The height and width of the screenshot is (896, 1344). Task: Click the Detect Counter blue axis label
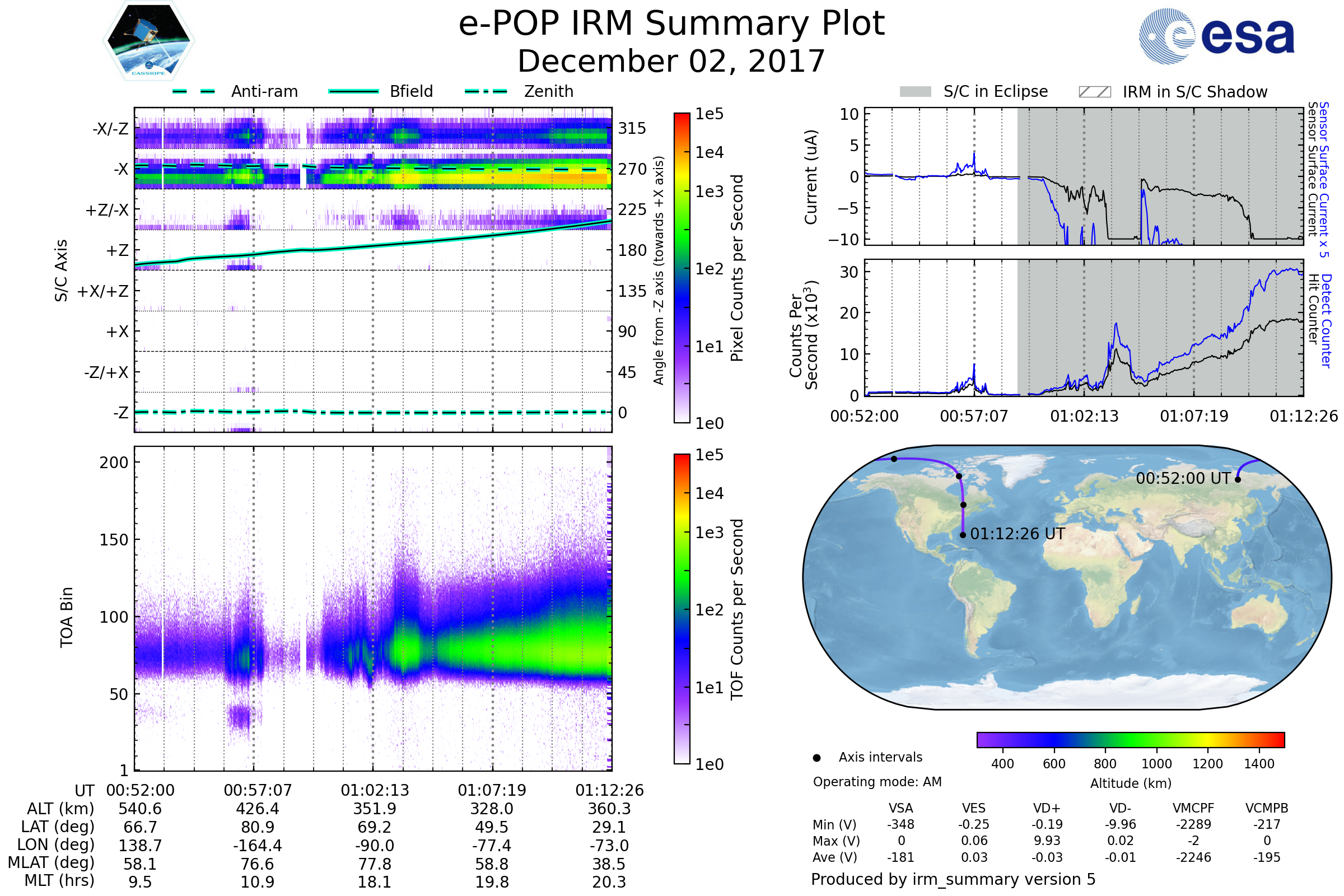tap(1327, 320)
